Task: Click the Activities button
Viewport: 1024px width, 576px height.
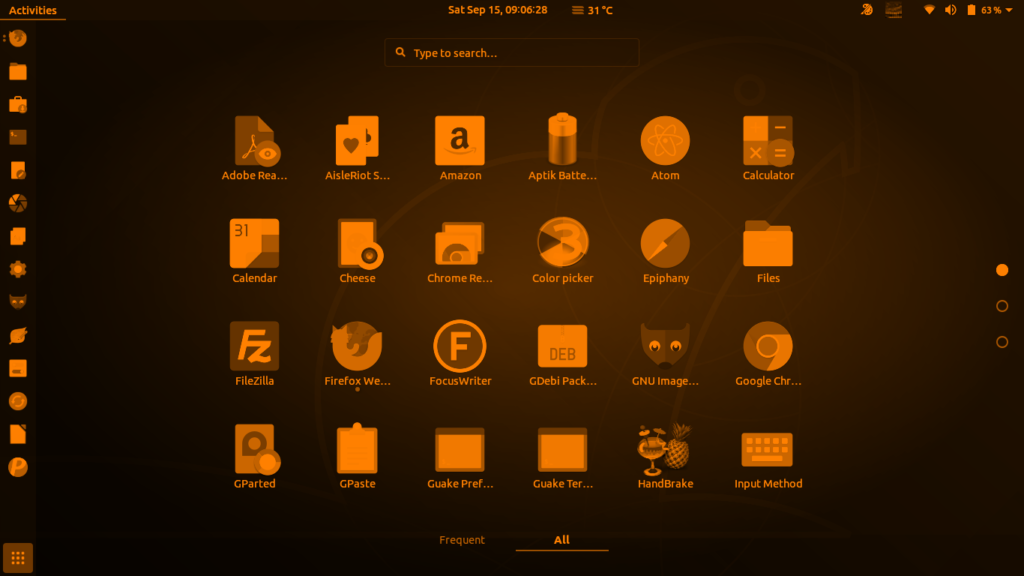Action: tap(33, 10)
